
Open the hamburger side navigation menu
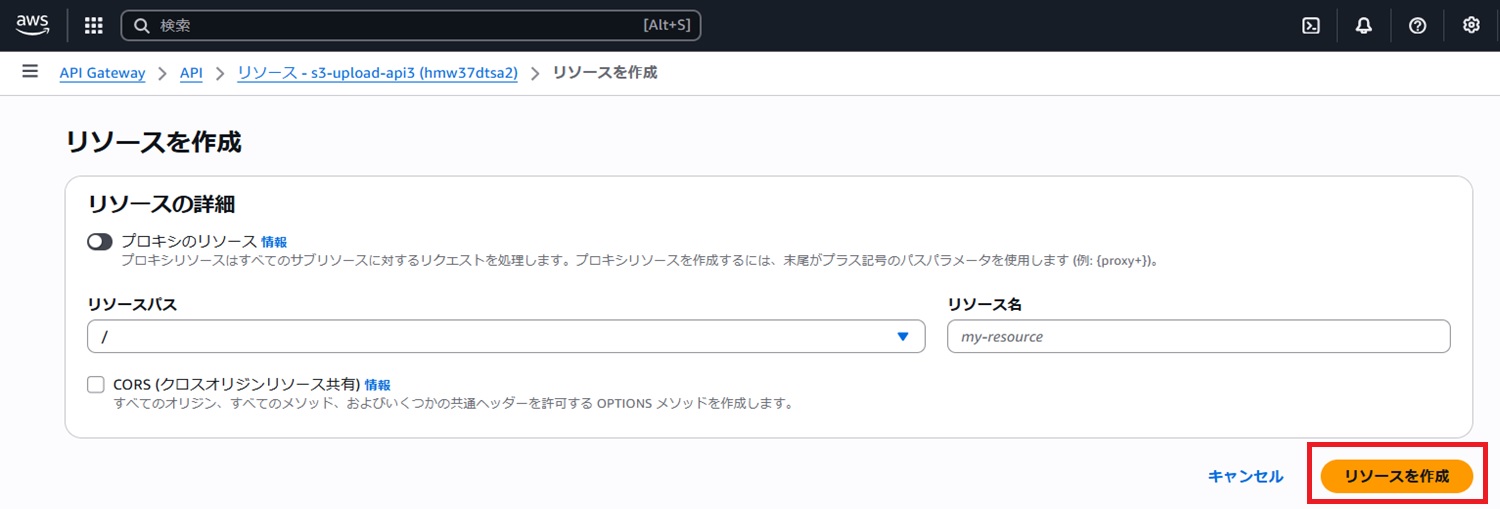(x=30, y=72)
